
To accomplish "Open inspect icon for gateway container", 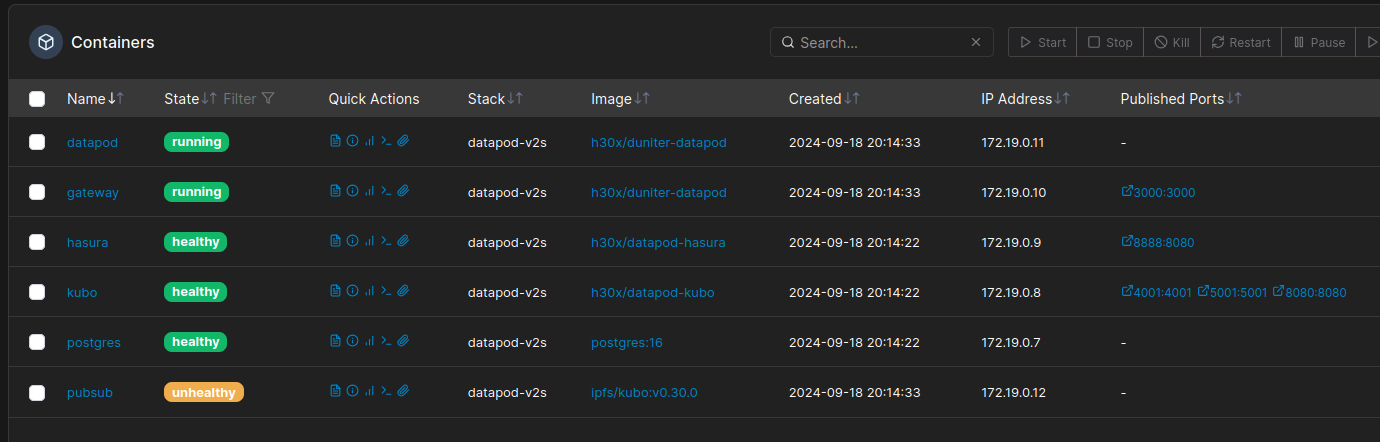I will pos(352,191).
